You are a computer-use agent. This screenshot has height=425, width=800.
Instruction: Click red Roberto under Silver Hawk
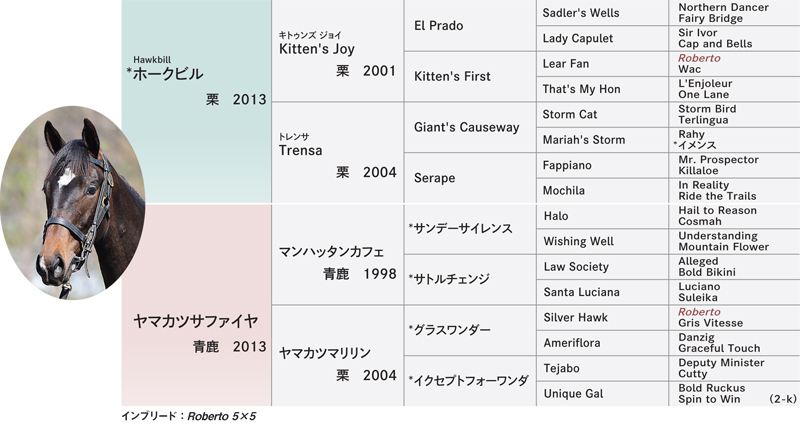pyautogui.click(x=699, y=312)
